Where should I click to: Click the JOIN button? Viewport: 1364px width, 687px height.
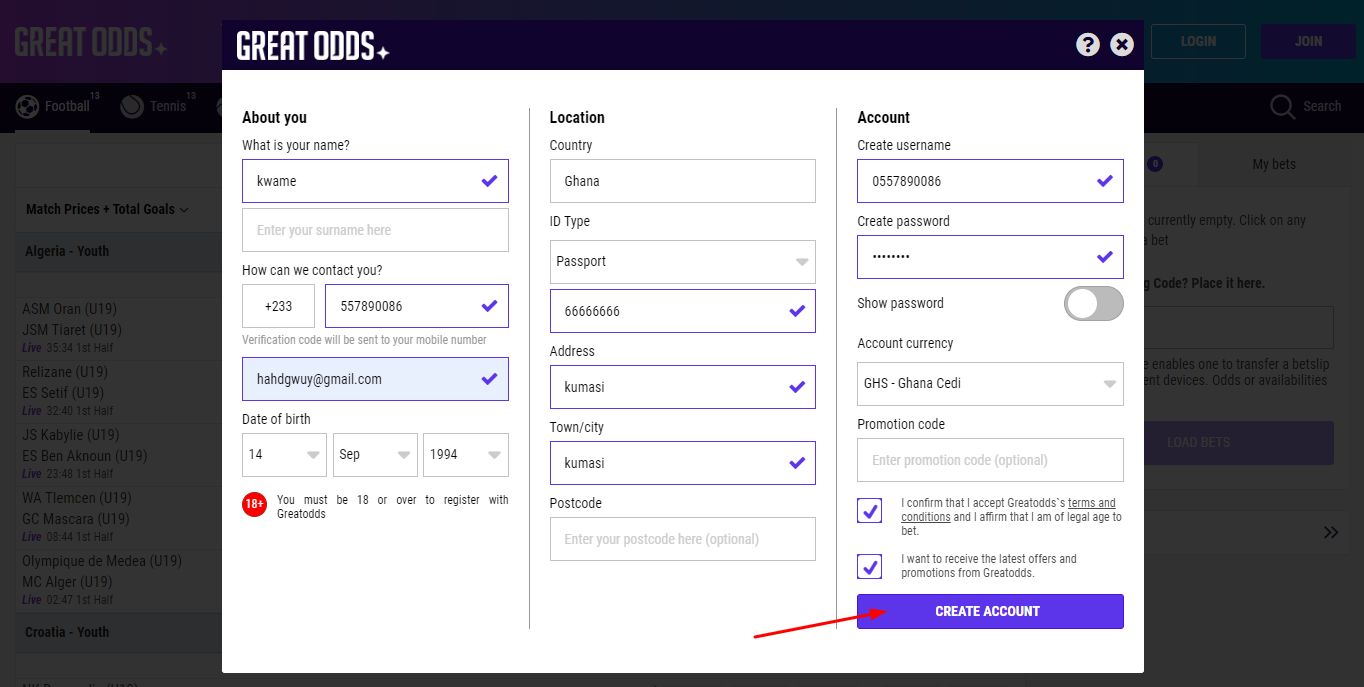(1308, 41)
